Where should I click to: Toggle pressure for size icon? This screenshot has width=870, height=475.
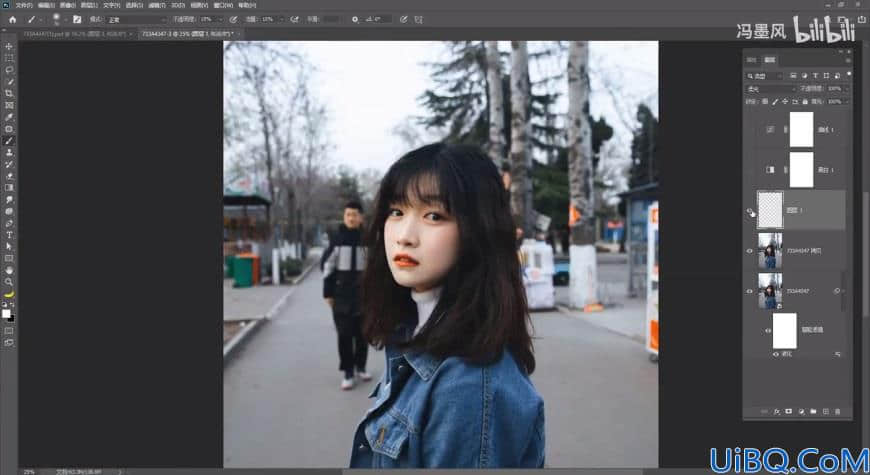tap(403, 19)
